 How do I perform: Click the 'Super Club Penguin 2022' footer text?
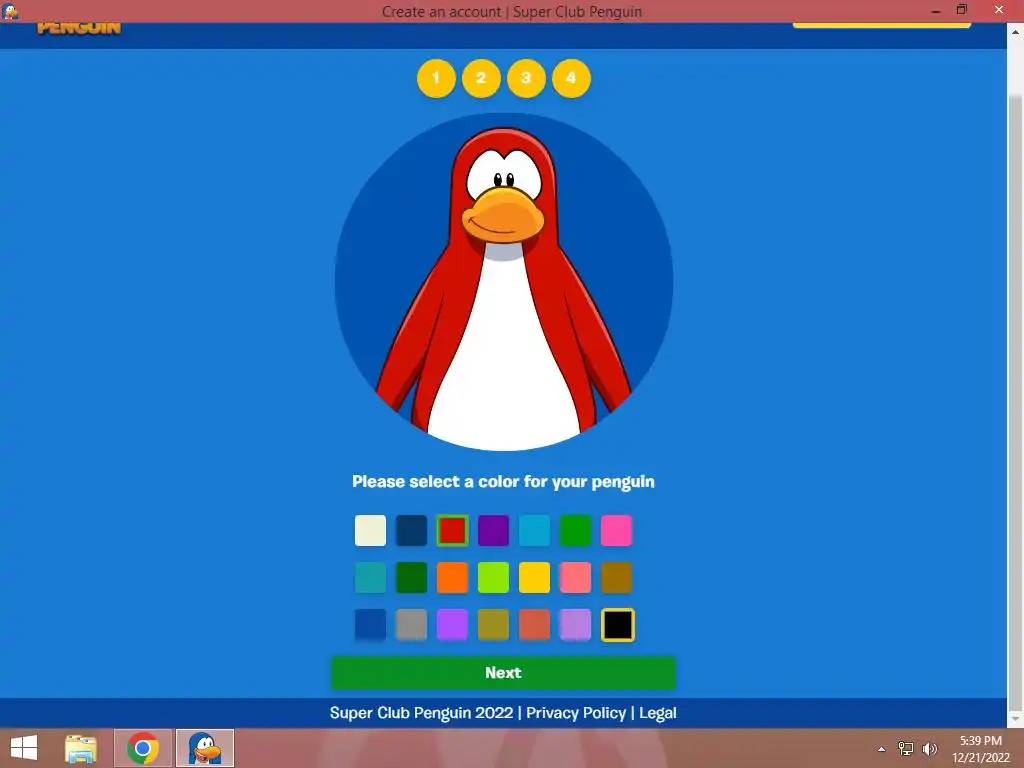click(421, 712)
